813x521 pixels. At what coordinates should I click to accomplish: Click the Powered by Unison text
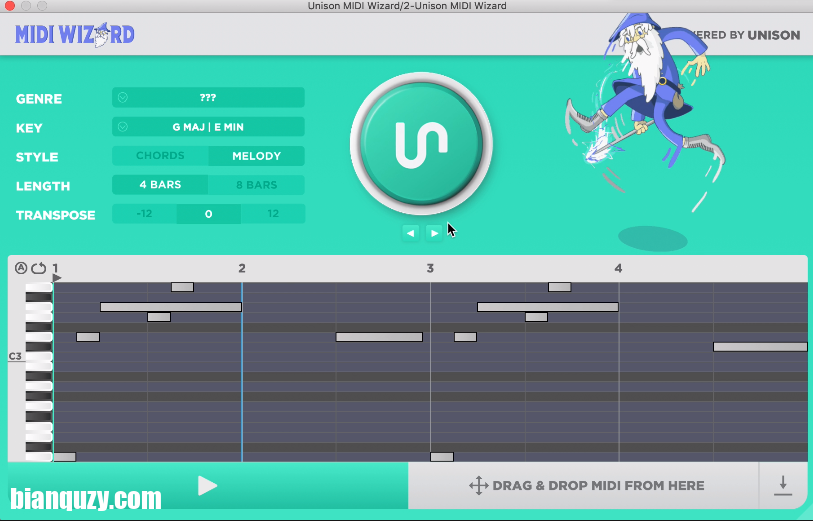747,35
